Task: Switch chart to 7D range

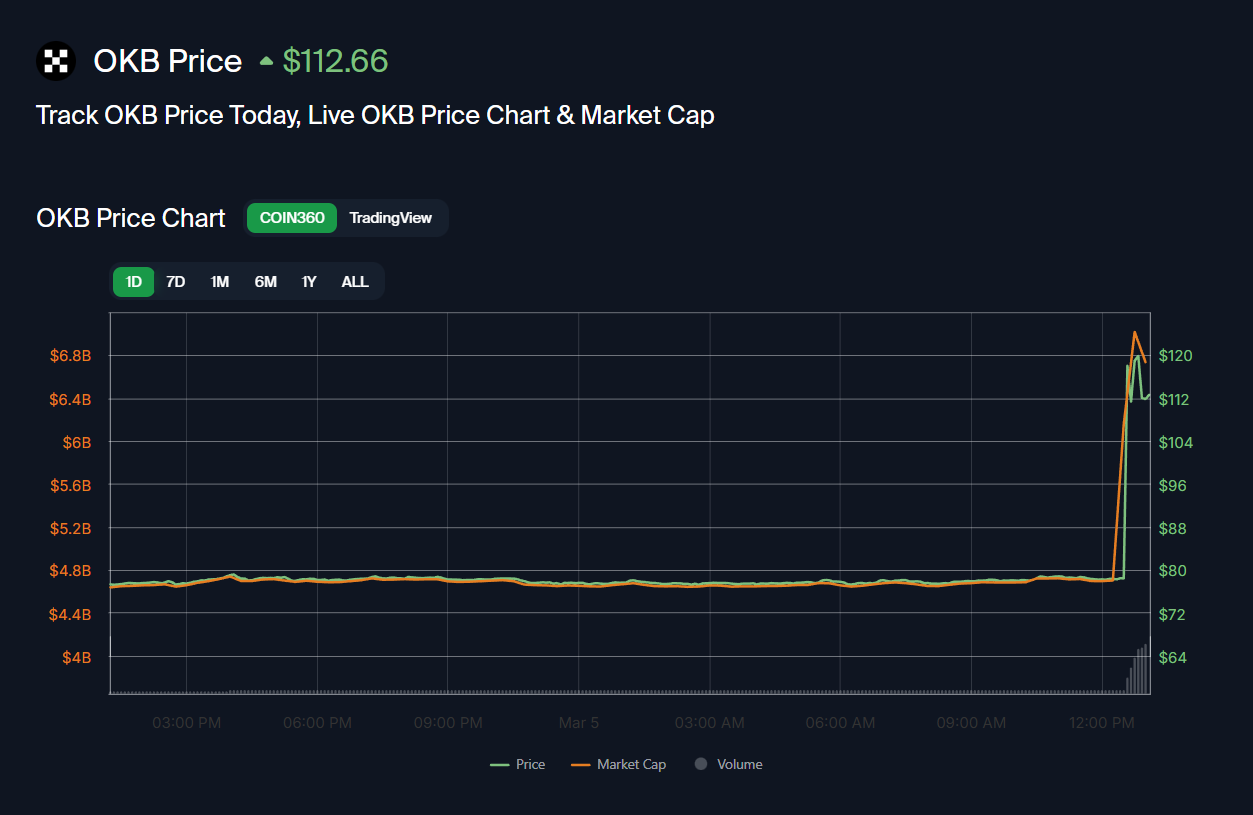Action: [176, 282]
